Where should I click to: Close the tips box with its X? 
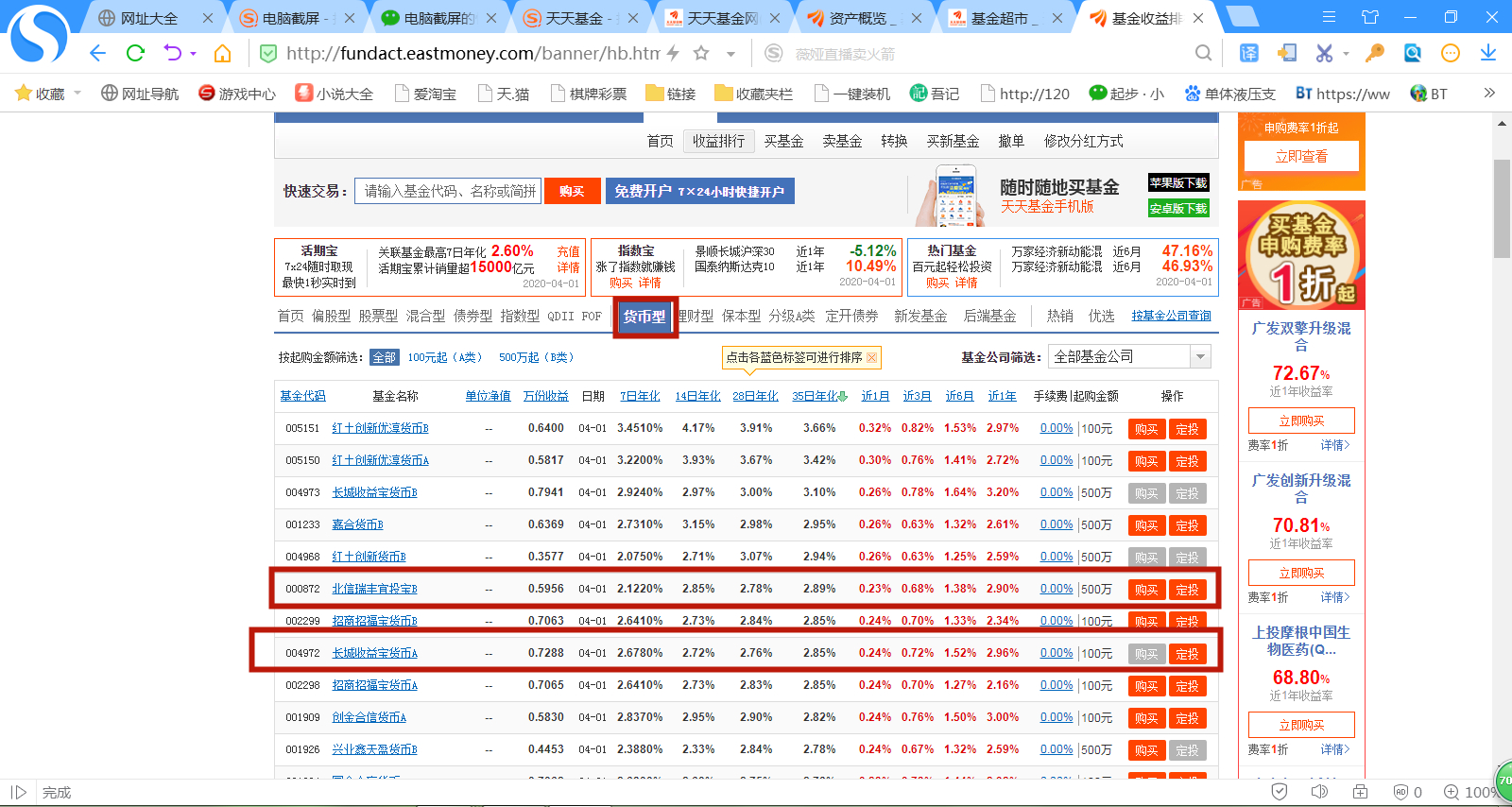871,357
